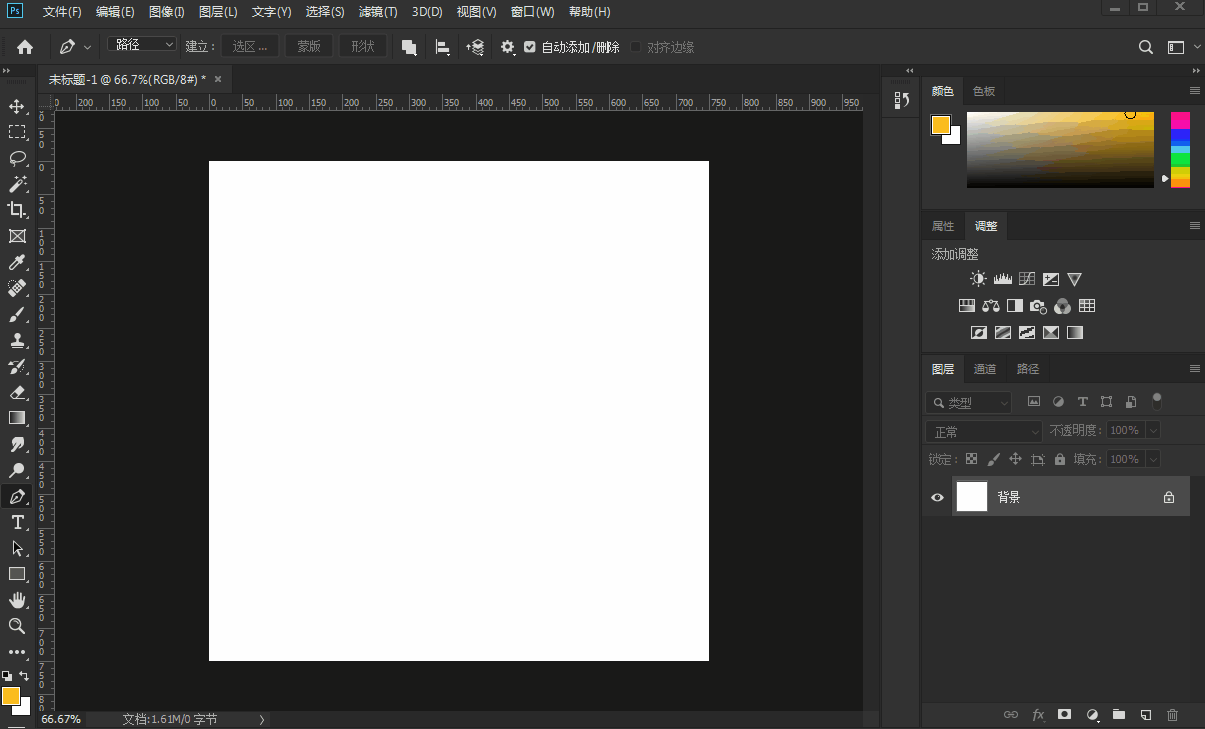Screen dimensions: 1205x729
Task: Delete layer using the trash icon
Action: click(1173, 715)
